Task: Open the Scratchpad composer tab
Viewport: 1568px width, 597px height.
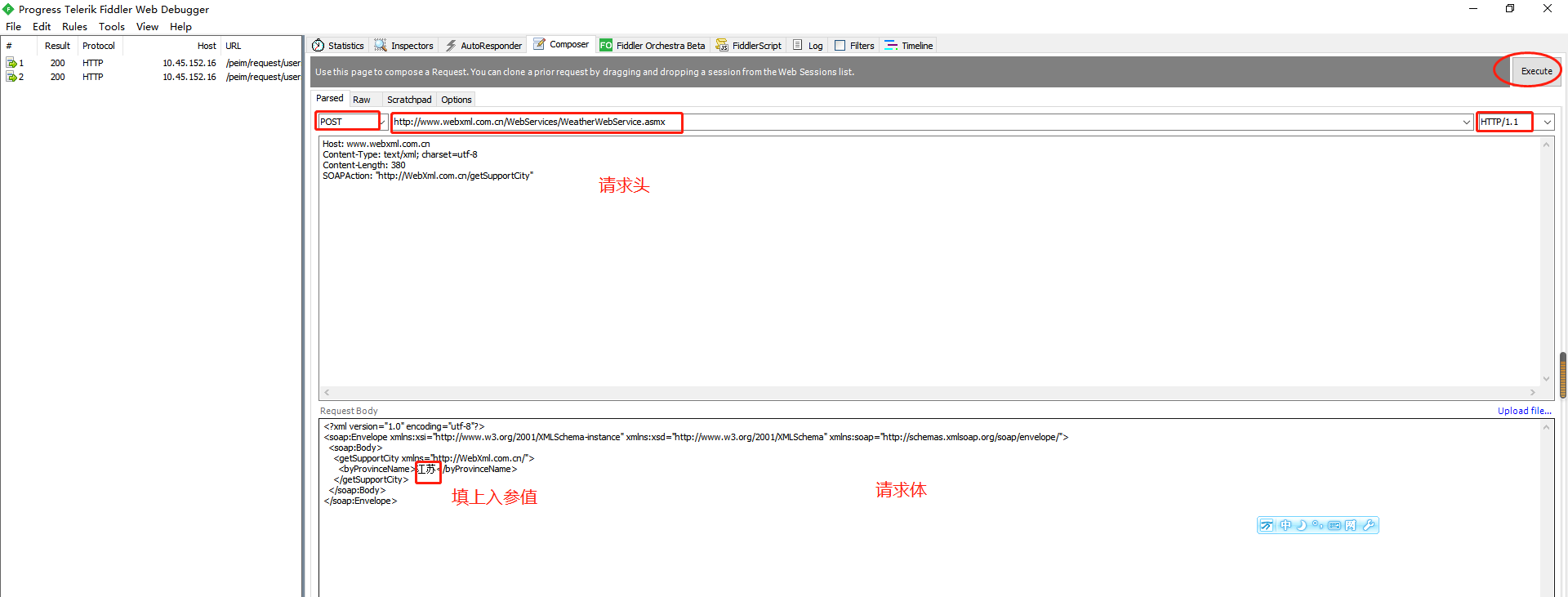Action: point(409,100)
